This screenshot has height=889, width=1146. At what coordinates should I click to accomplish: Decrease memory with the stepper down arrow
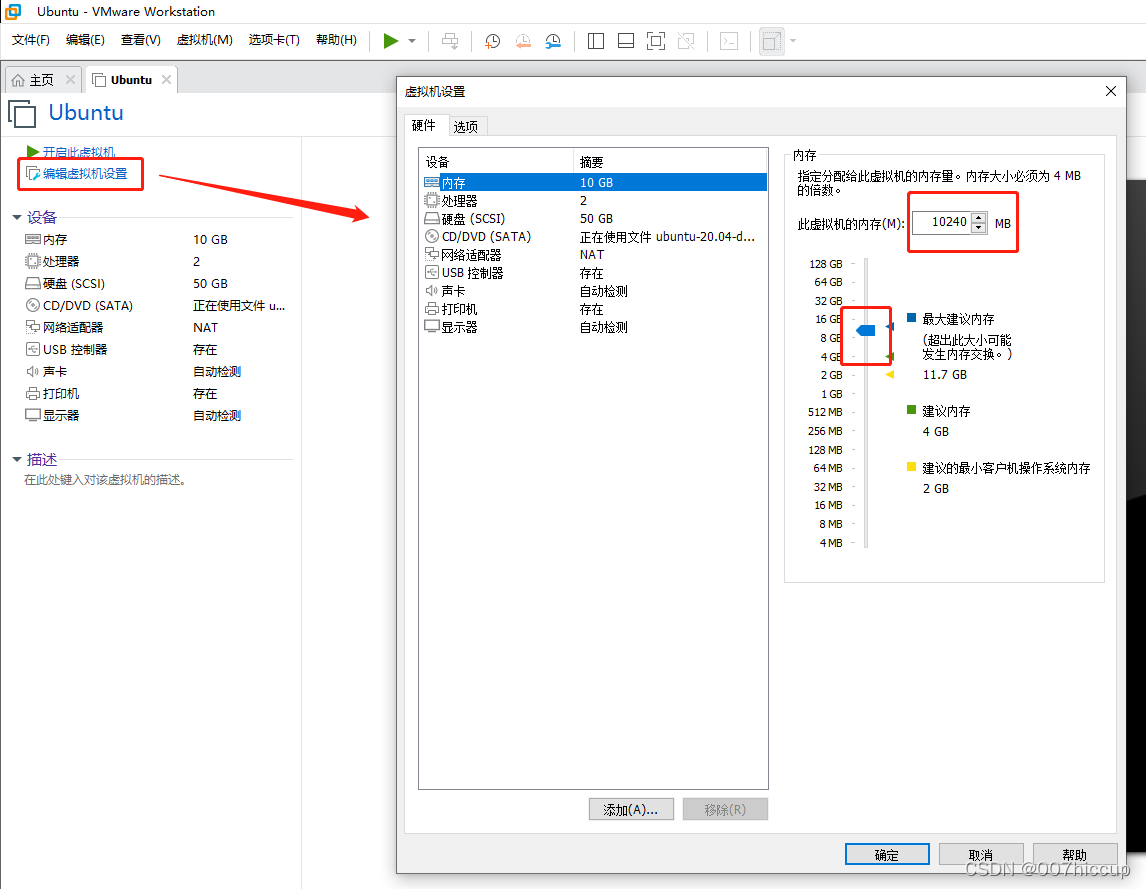(979, 227)
